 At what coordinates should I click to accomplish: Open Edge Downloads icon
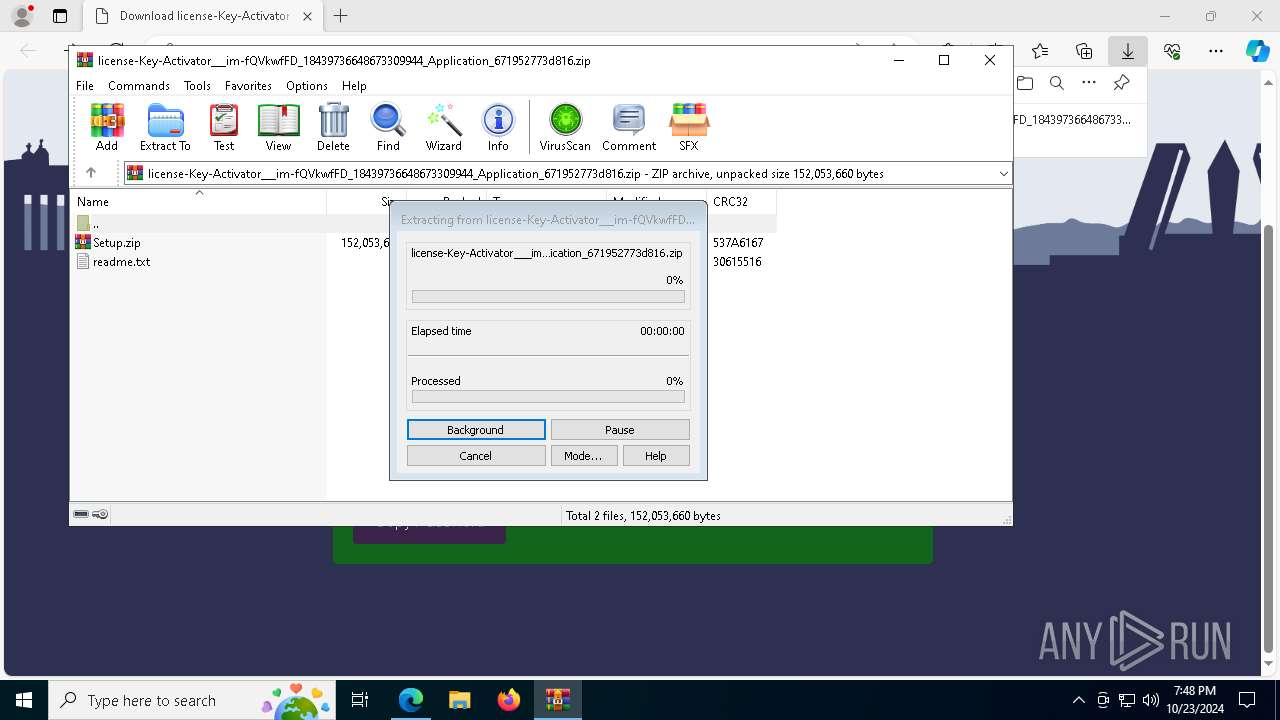pos(1128,51)
